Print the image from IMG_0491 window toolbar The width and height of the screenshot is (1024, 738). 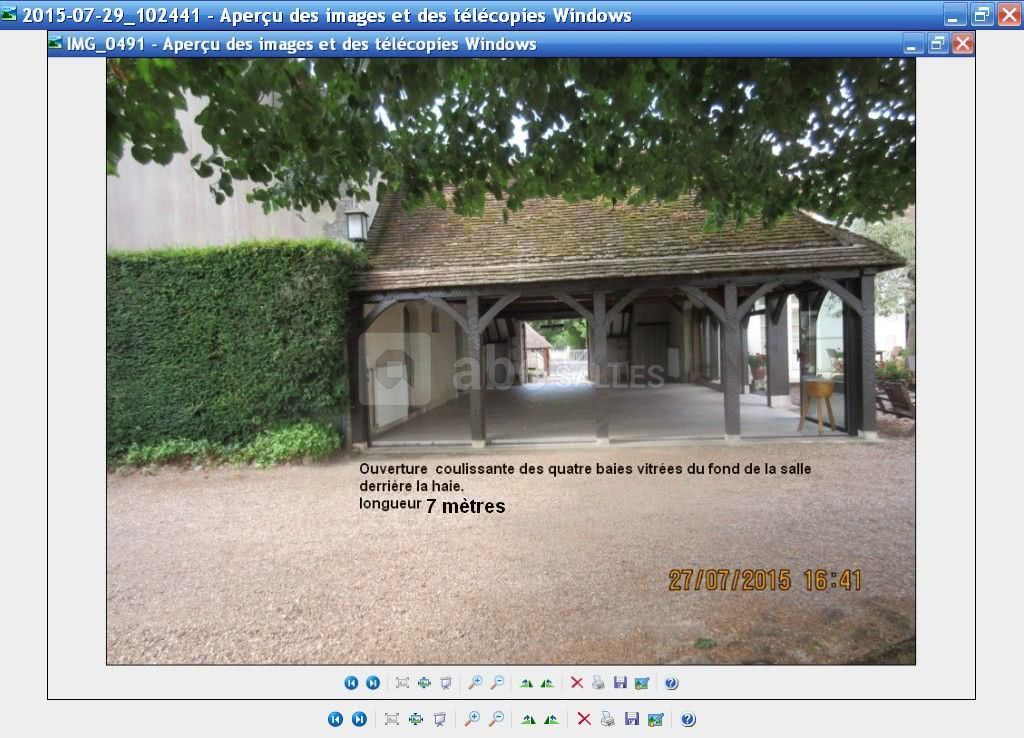point(598,683)
